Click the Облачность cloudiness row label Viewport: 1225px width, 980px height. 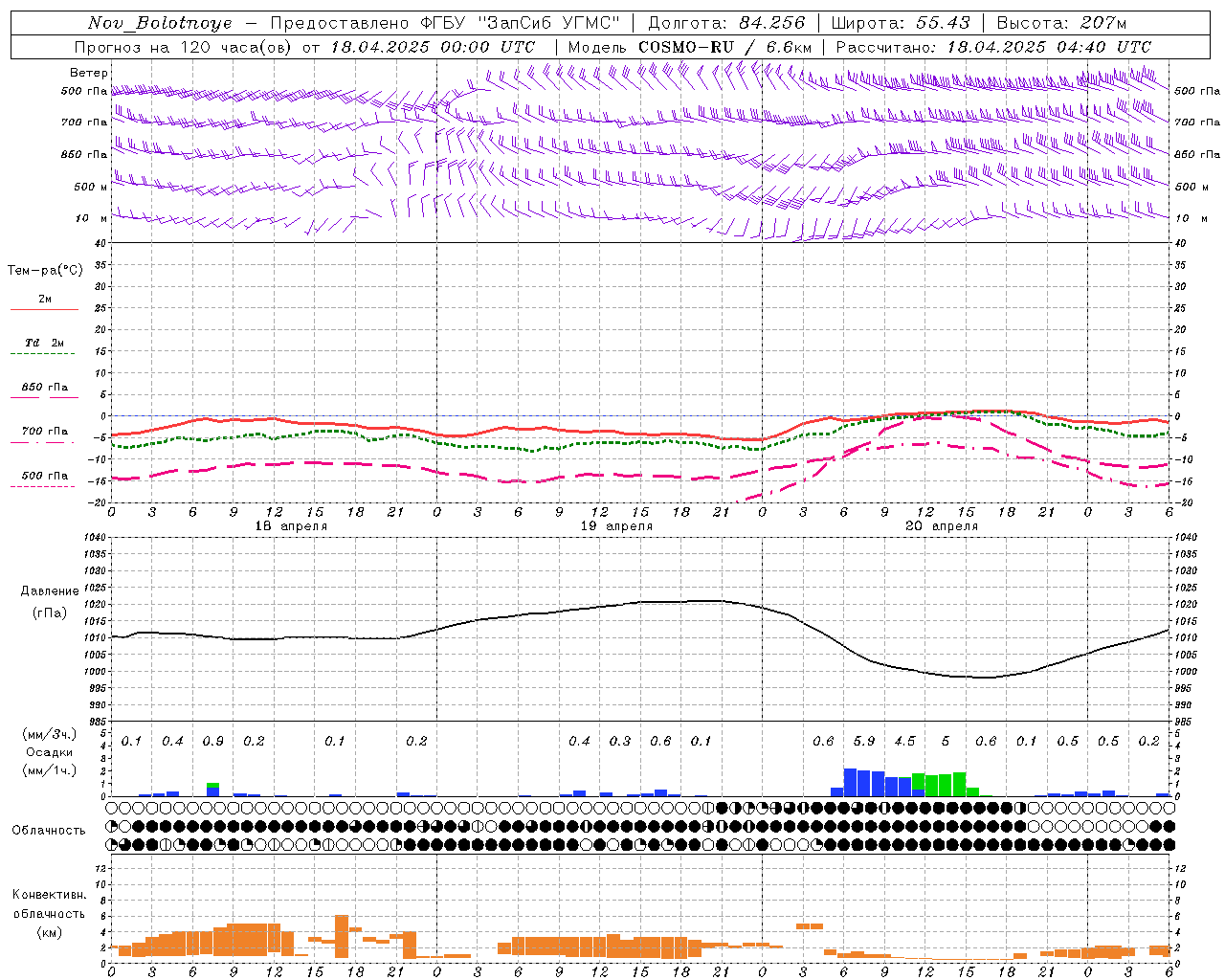point(49,831)
